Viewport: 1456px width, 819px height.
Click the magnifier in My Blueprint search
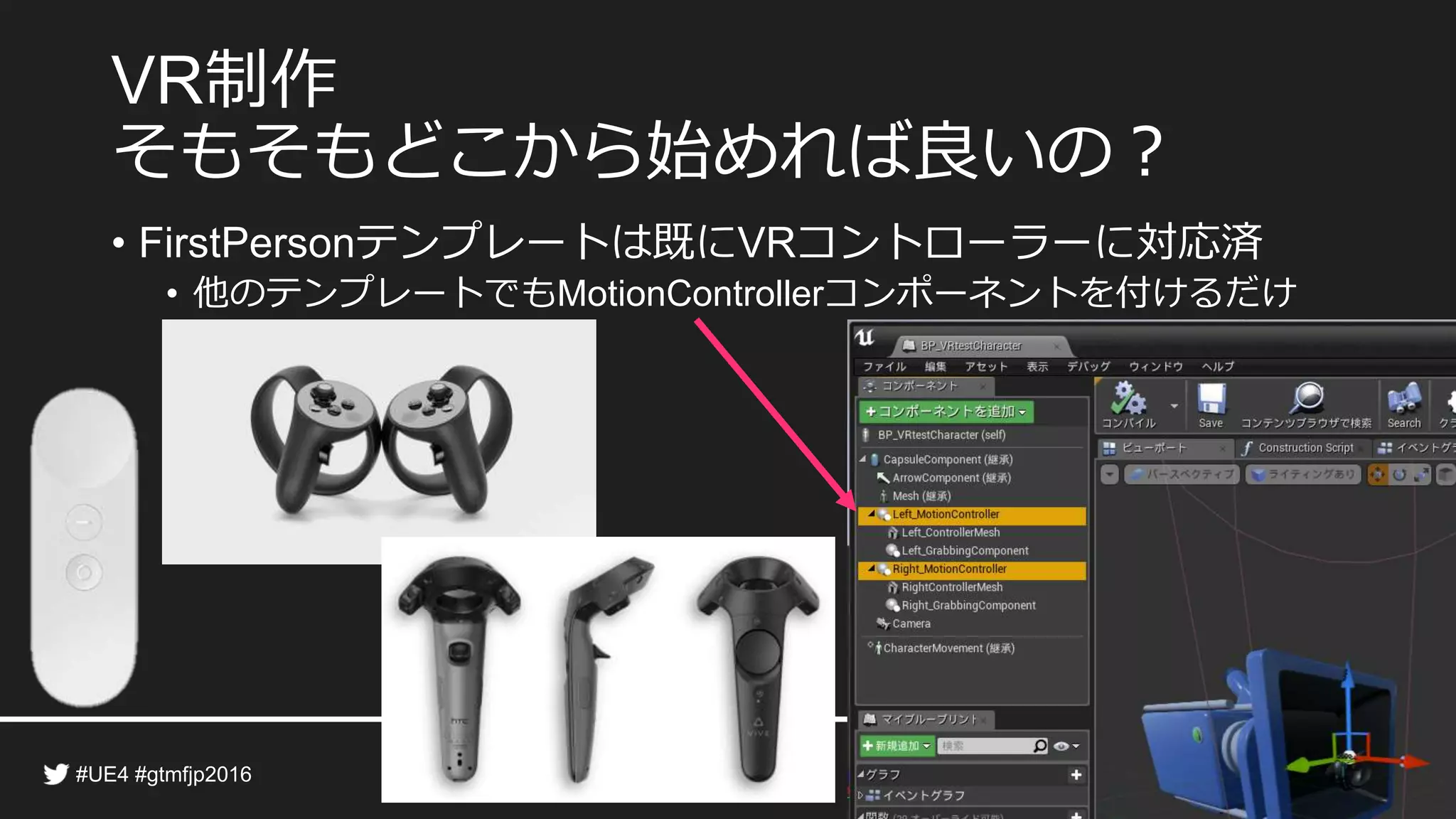[1040, 746]
